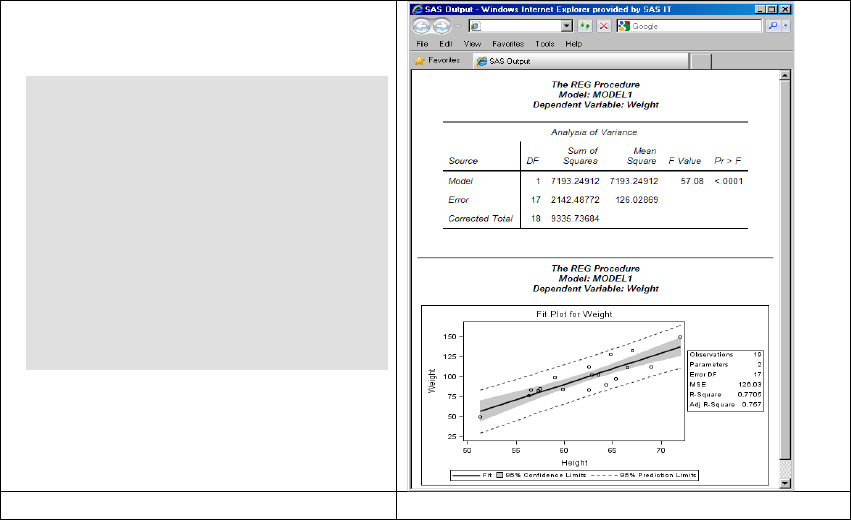Click the Sum of Squares 7193.24912 cell
The height and width of the screenshot is (520, 851).
(575, 181)
